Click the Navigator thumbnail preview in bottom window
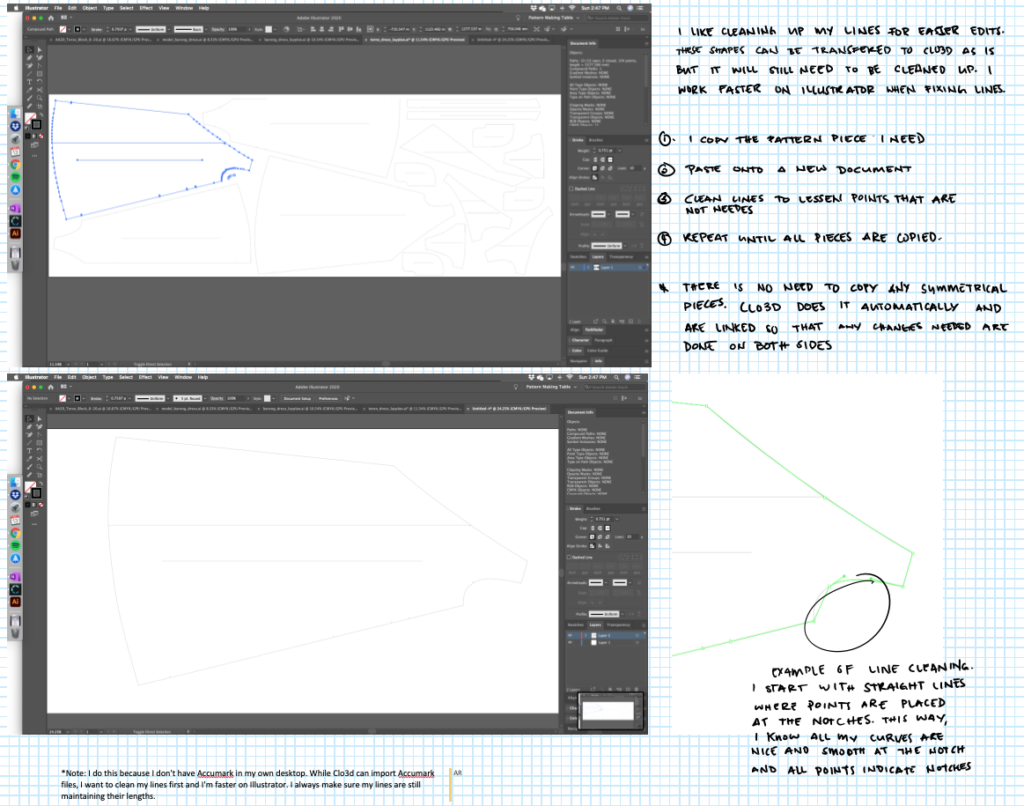 (611, 711)
